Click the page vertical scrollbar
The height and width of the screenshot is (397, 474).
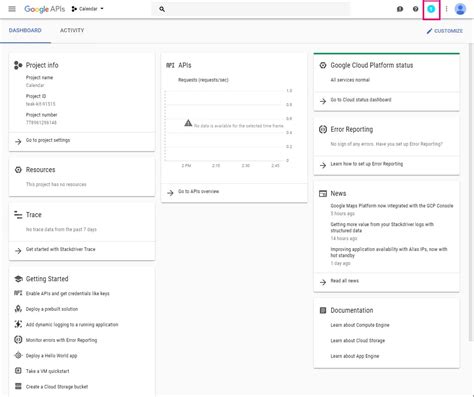click(471, 192)
